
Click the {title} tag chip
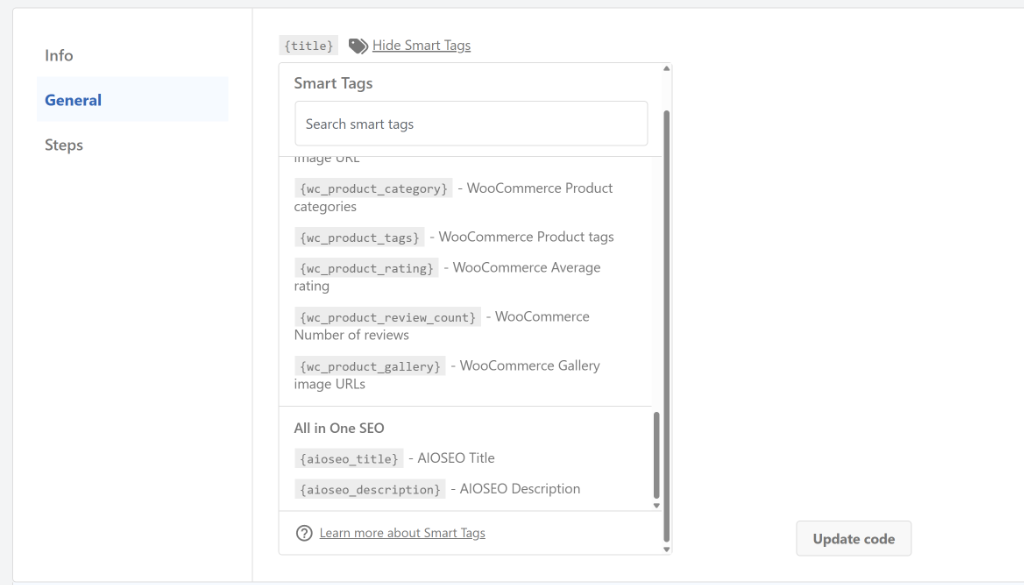[x=308, y=45]
